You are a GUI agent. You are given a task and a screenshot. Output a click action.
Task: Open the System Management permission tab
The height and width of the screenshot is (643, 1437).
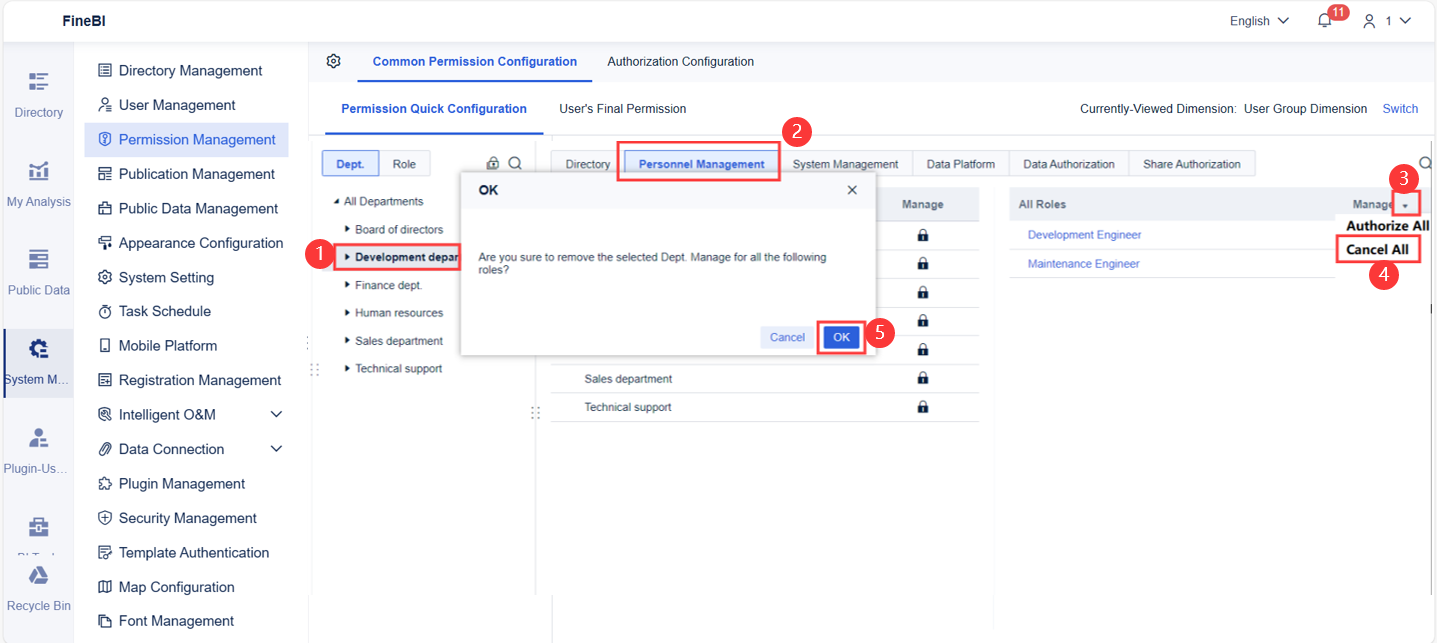(846, 163)
